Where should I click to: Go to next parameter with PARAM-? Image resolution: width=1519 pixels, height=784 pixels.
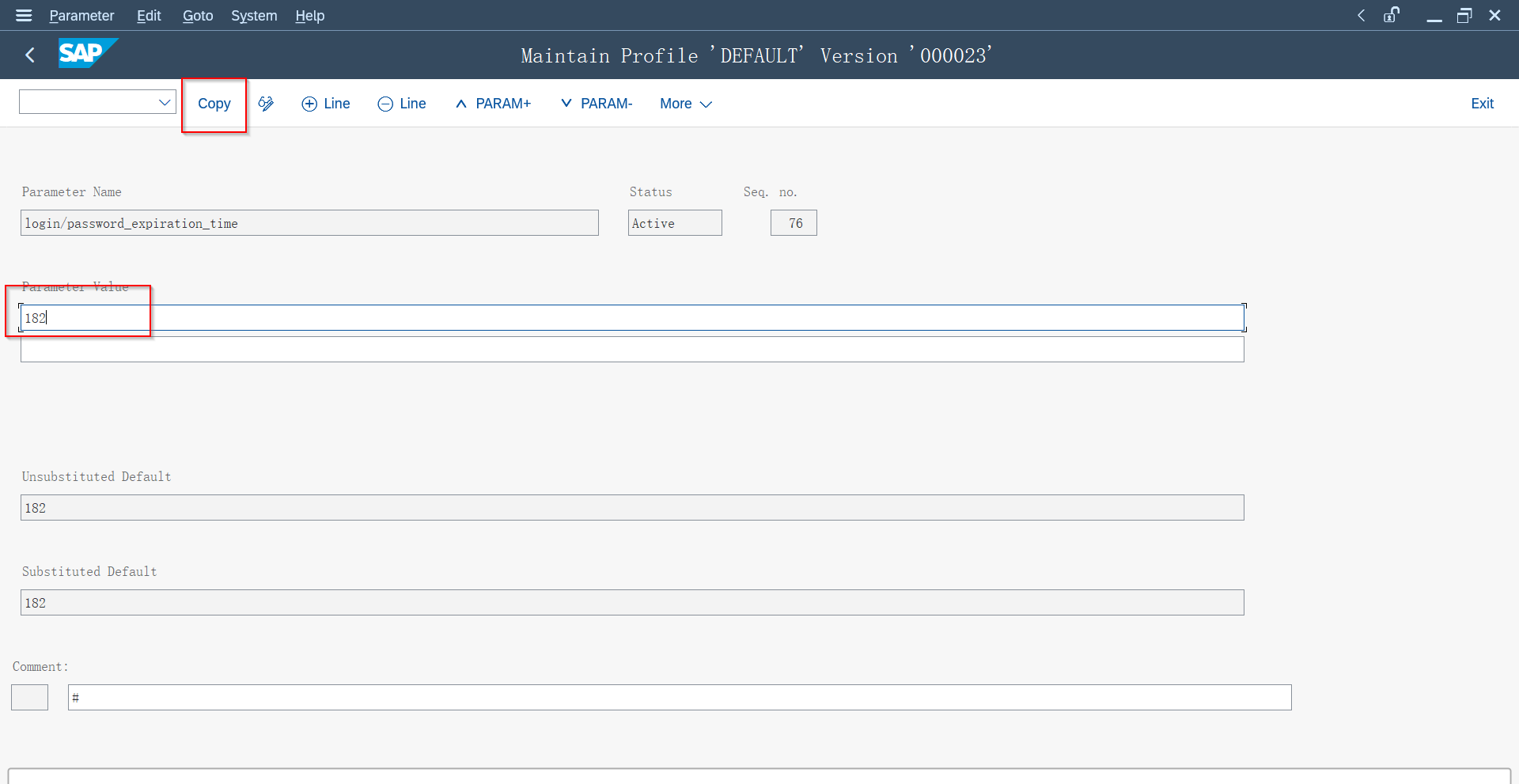[597, 104]
